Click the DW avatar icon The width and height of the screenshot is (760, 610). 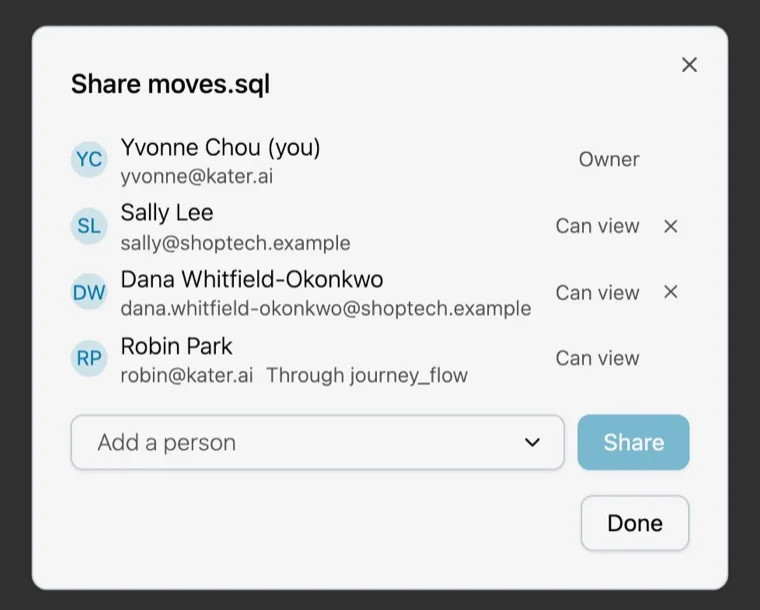89,292
